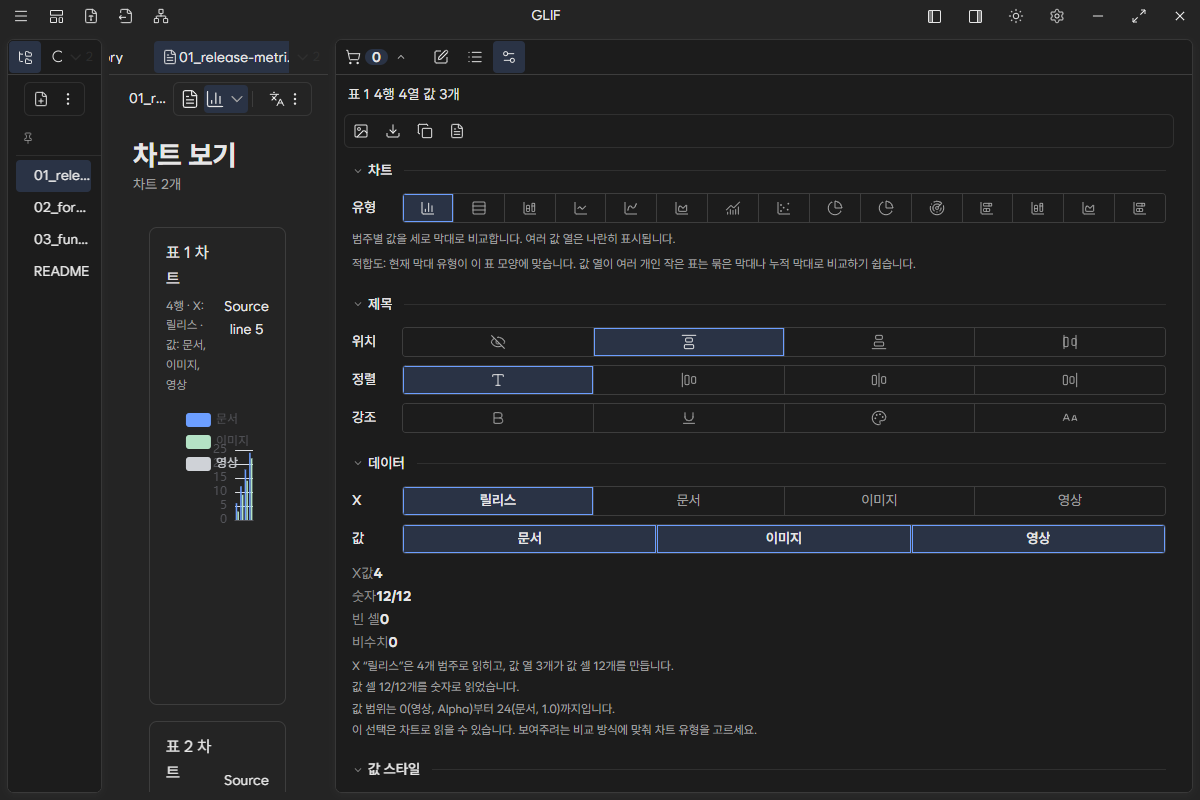Select the table chart type
The width and height of the screenshot is (1200, 800).
click(479, 208)
